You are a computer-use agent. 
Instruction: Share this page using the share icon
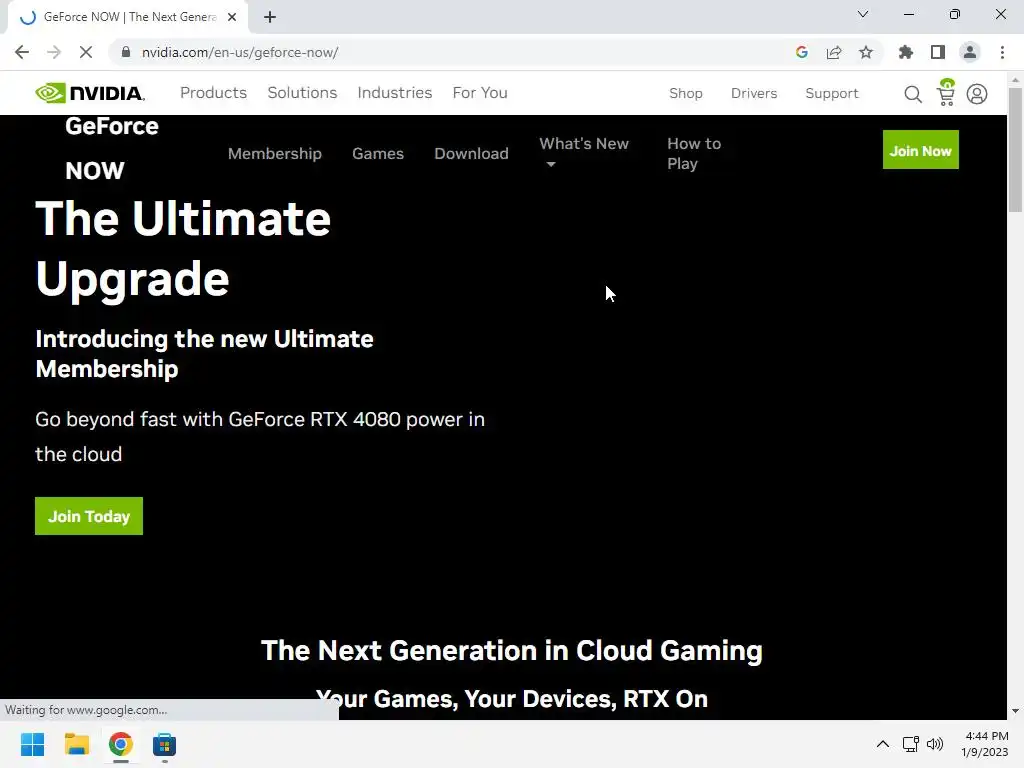(x=834, y=52)
